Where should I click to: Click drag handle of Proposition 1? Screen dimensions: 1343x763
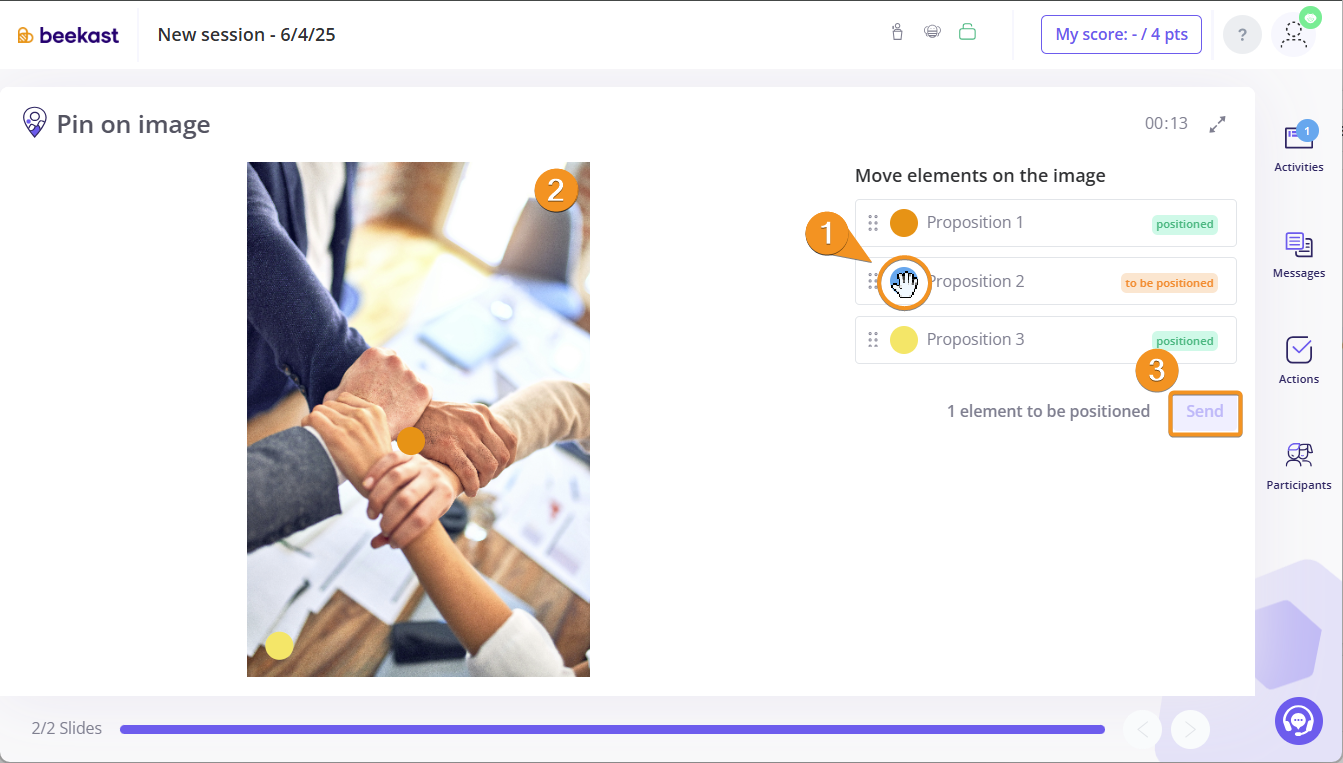click(873, 223)
